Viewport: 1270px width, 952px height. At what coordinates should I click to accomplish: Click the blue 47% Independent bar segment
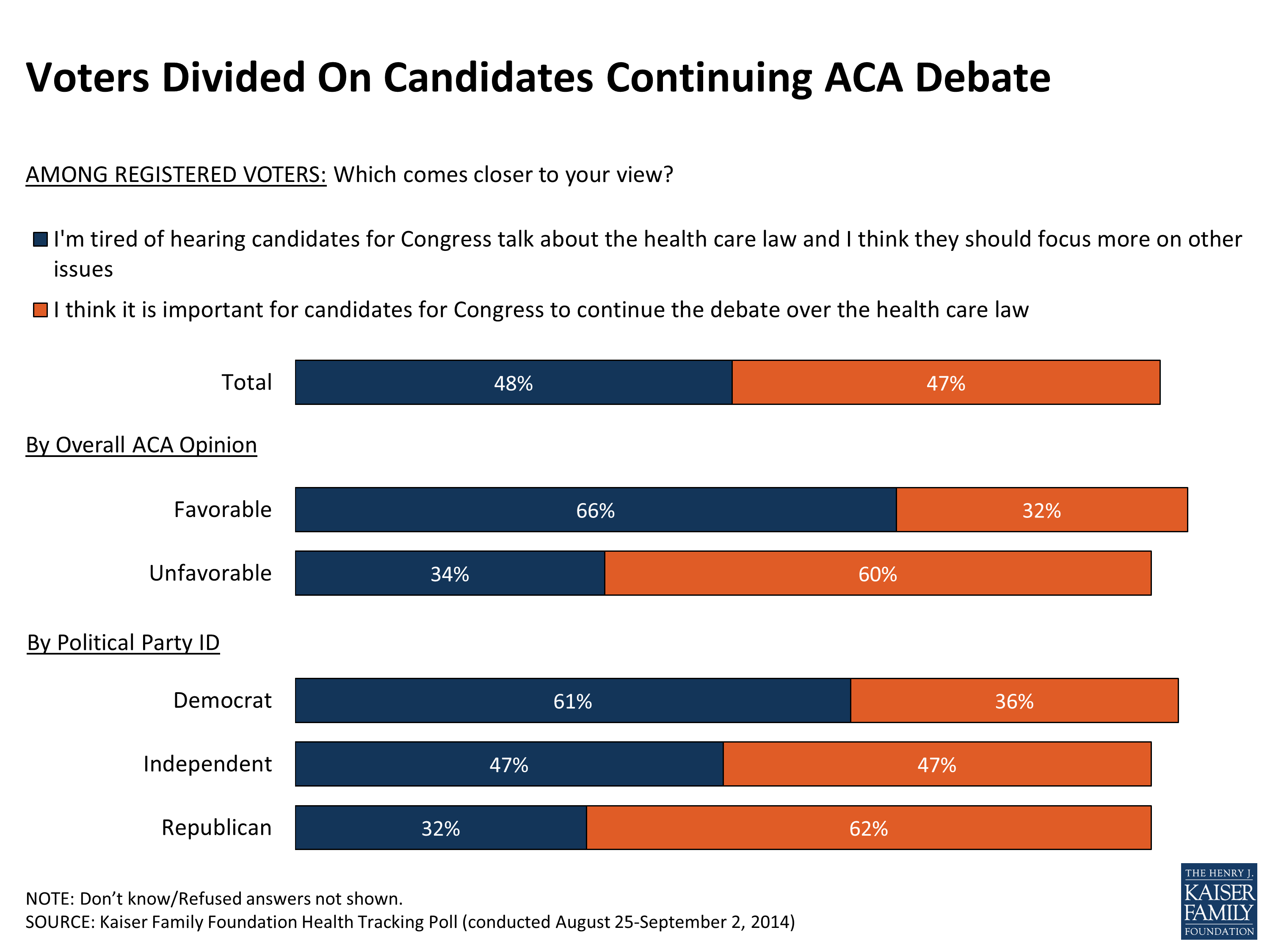pyautogui.click(x=509, y=765)
